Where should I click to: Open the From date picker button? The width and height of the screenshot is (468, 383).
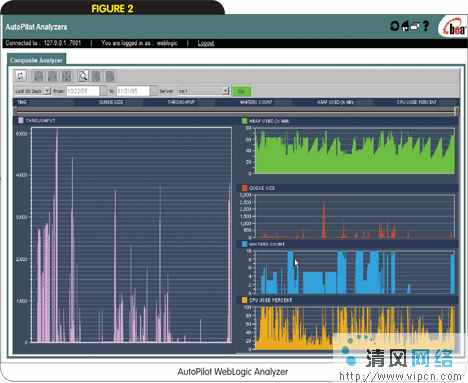coord(104,91)
